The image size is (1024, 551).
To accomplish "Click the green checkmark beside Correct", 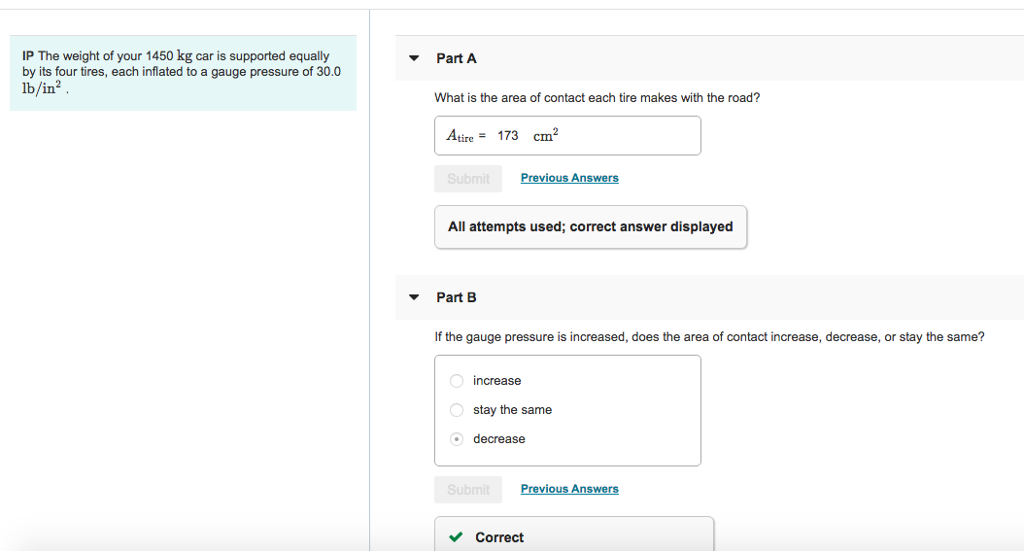I will coord(456,537).
